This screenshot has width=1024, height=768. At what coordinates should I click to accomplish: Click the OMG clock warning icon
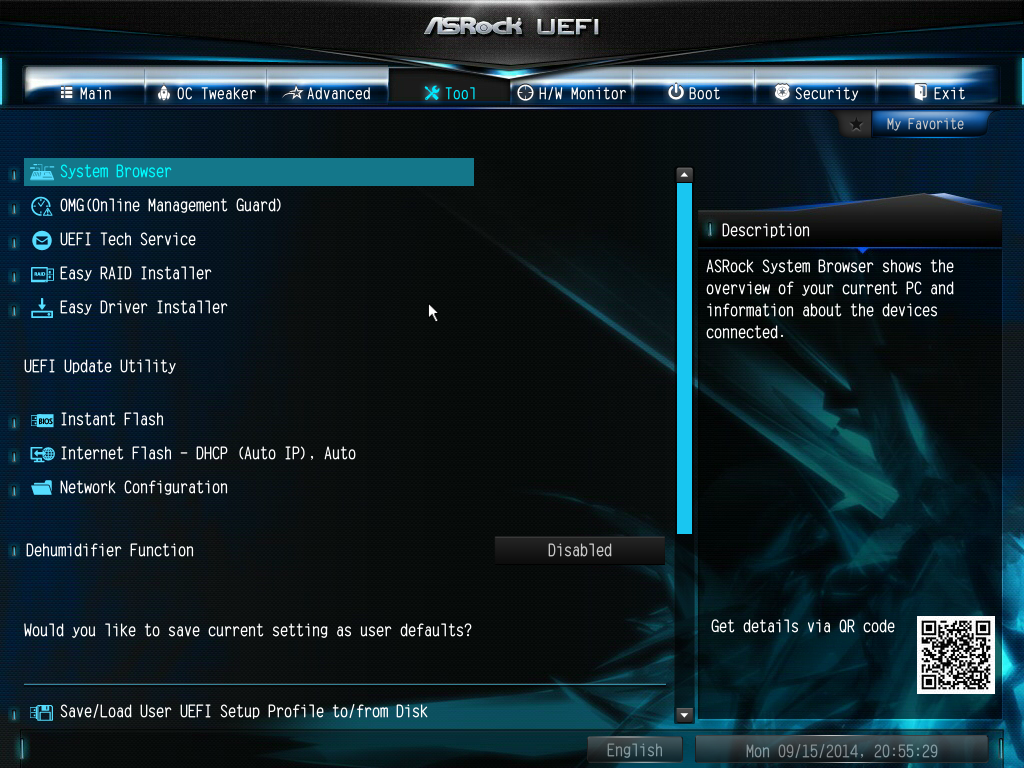click(x=42, y=206)
